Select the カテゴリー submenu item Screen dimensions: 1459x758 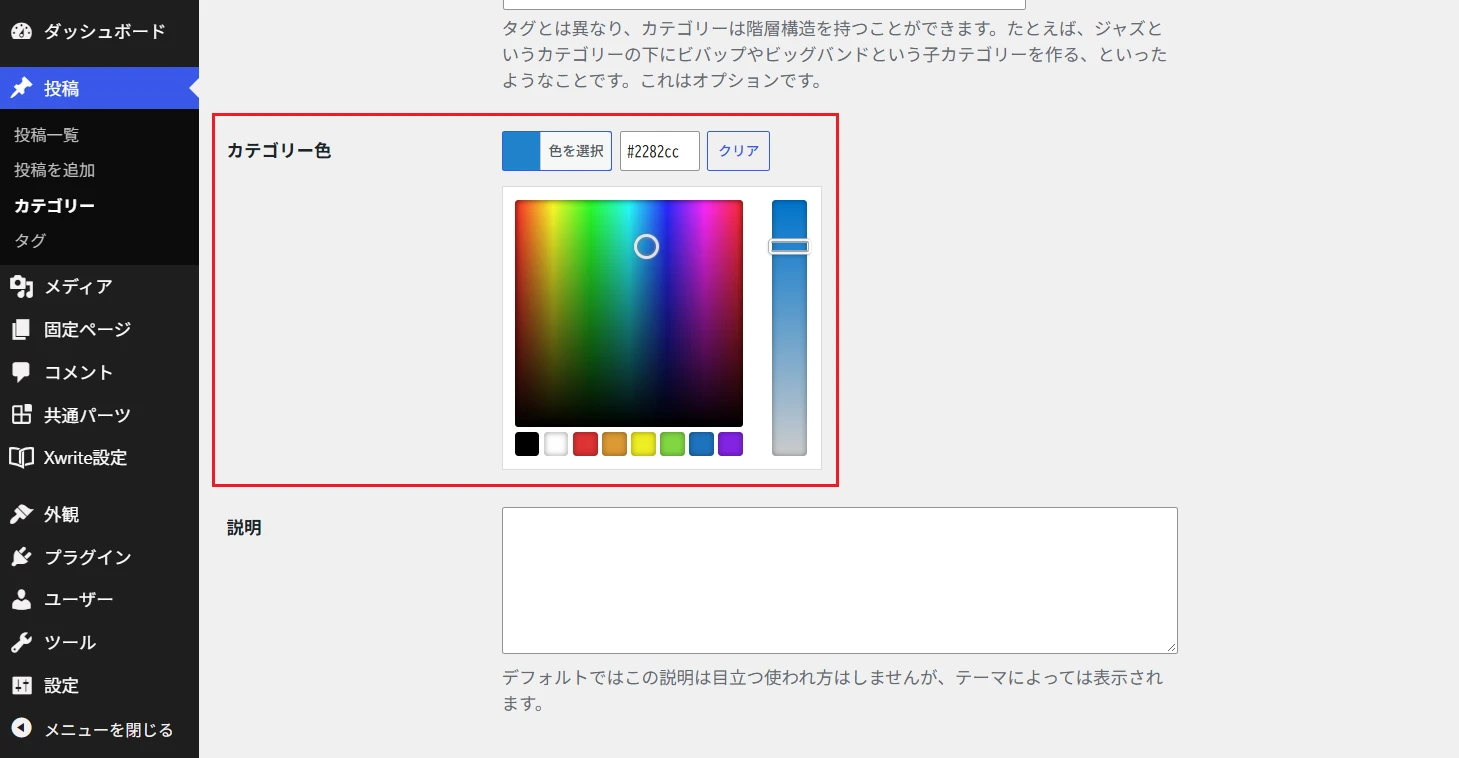click(x=55, y=206)
